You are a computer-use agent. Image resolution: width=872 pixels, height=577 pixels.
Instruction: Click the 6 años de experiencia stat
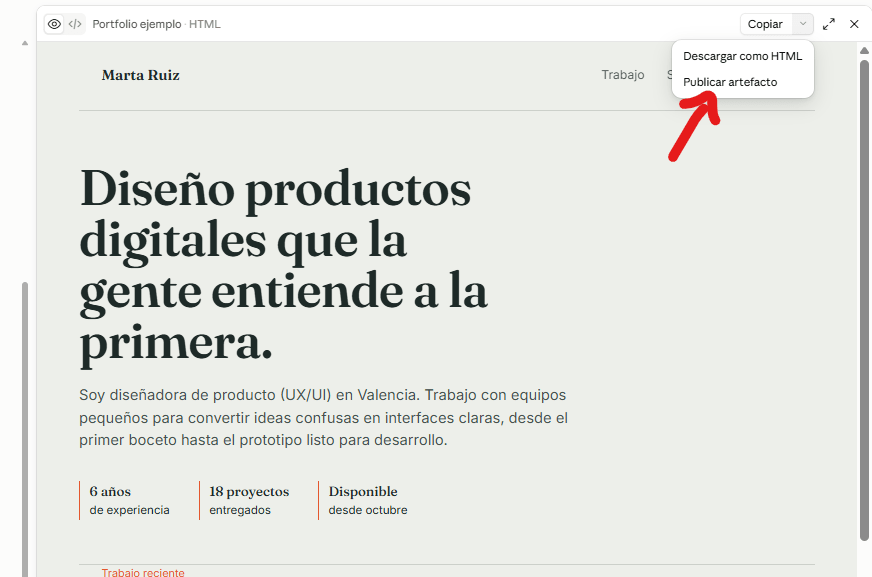click(129, 500)
